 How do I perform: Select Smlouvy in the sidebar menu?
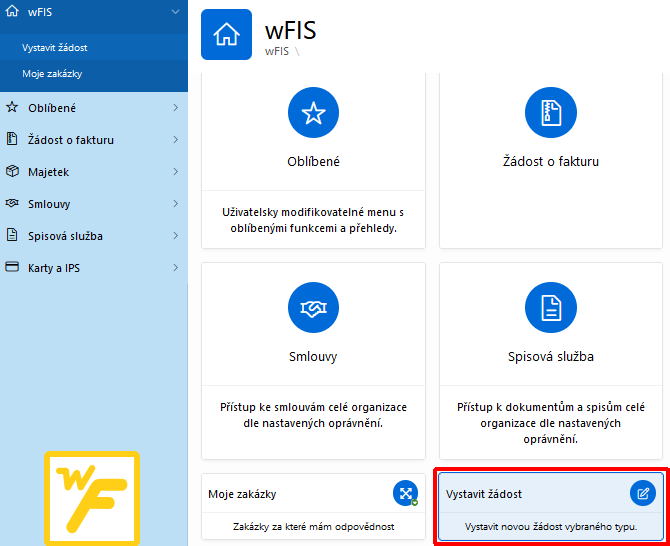49,204
